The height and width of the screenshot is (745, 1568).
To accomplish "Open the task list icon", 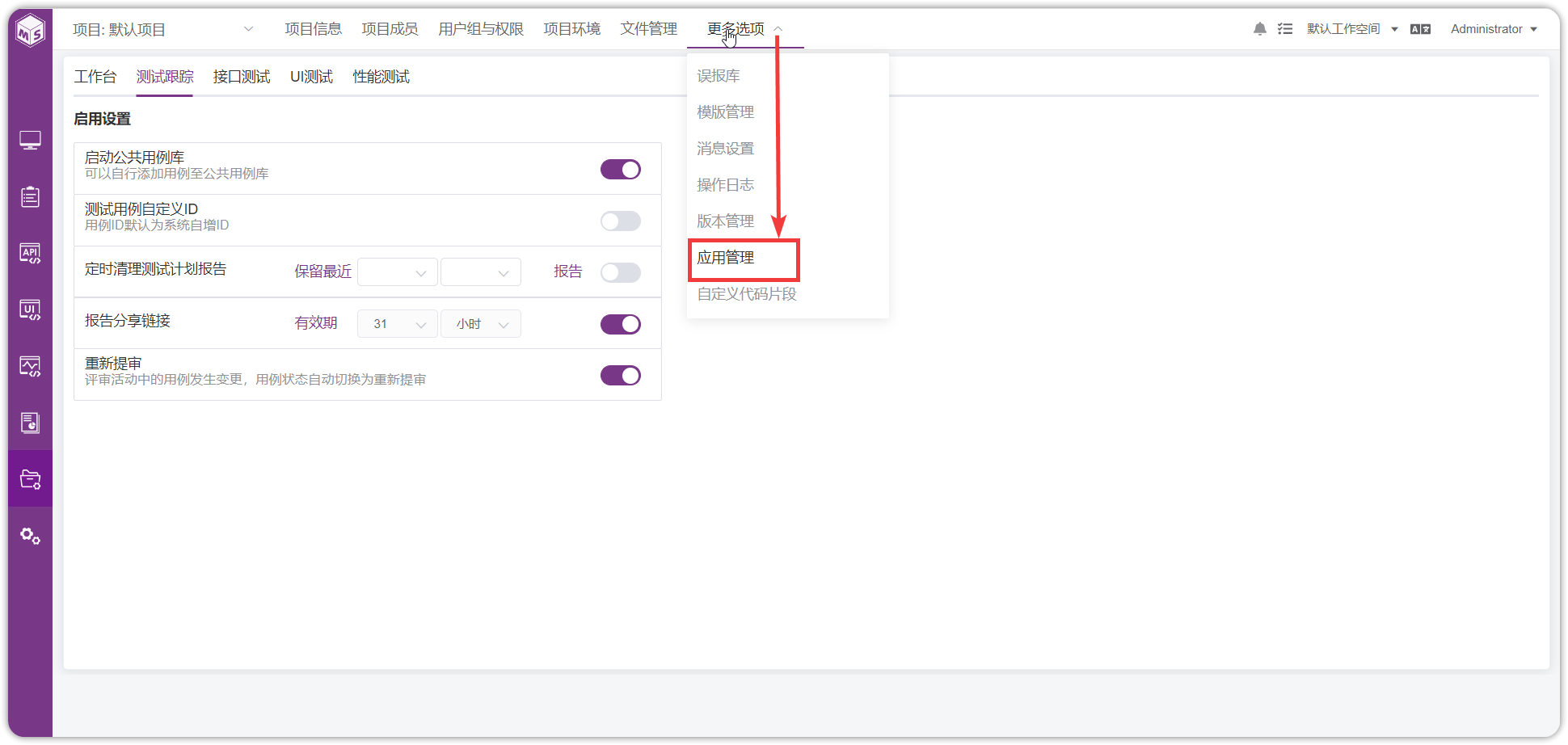I will click(x=1285, y=29).
